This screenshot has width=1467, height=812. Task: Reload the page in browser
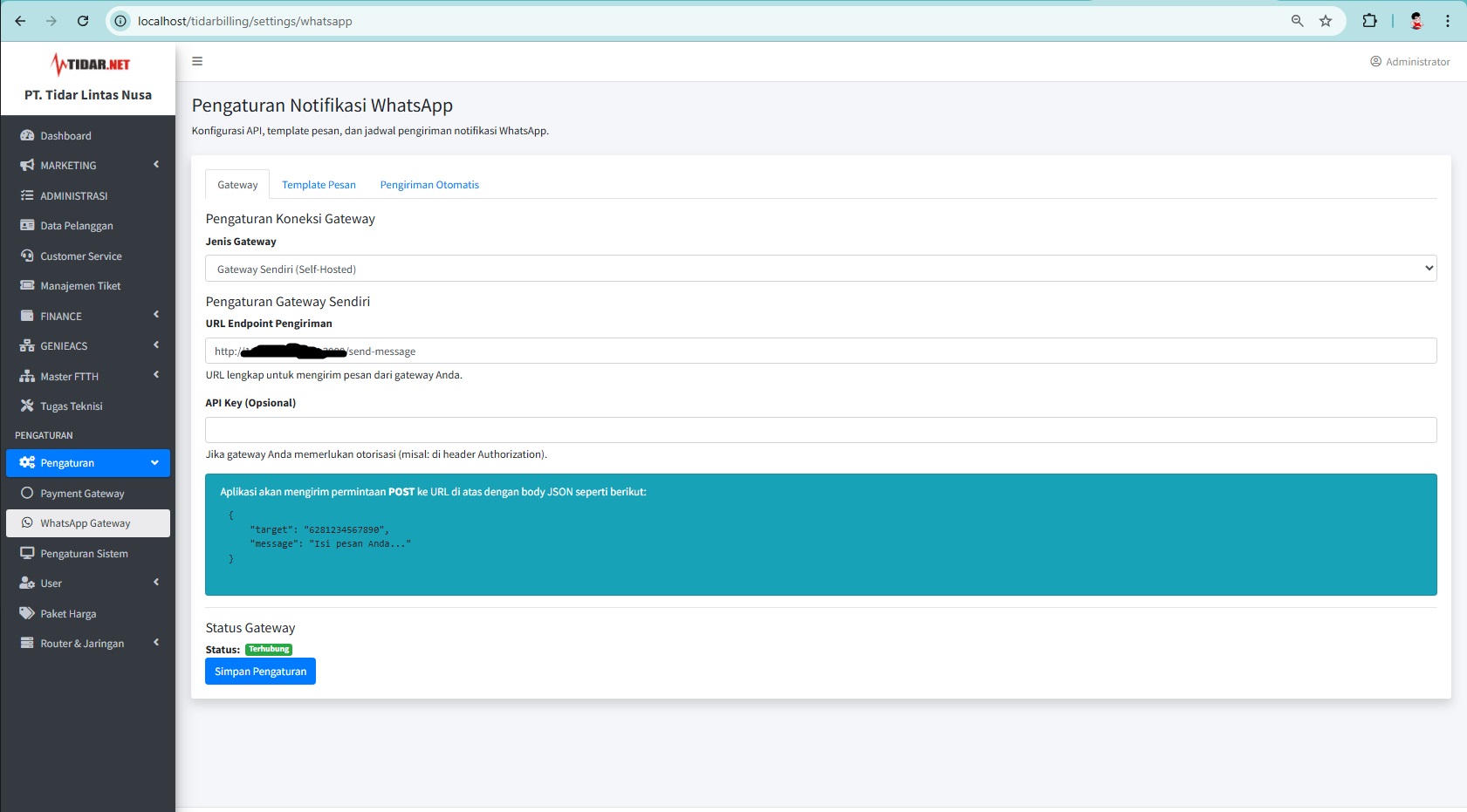(83, 21)
